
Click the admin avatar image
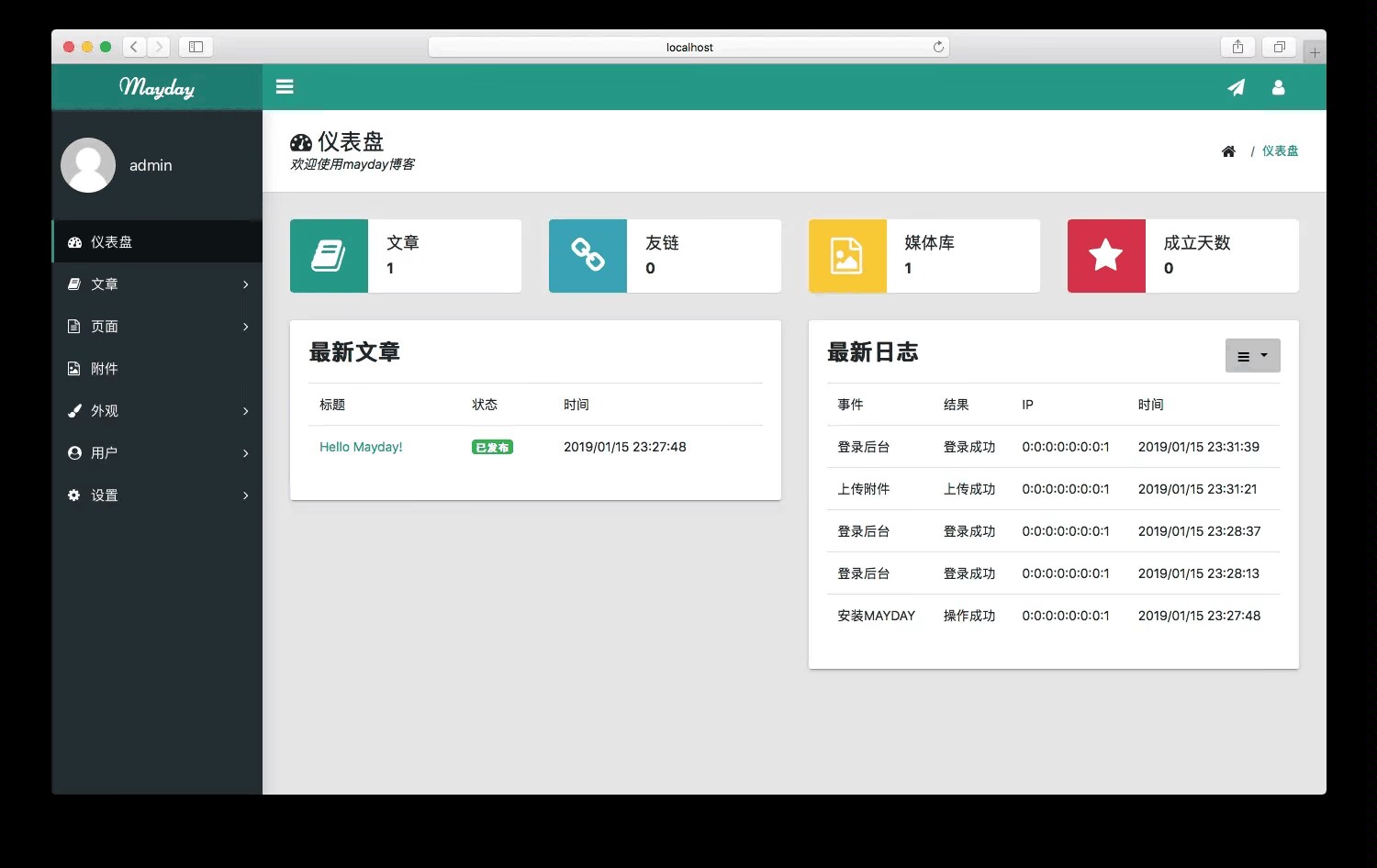click(88, 165)
